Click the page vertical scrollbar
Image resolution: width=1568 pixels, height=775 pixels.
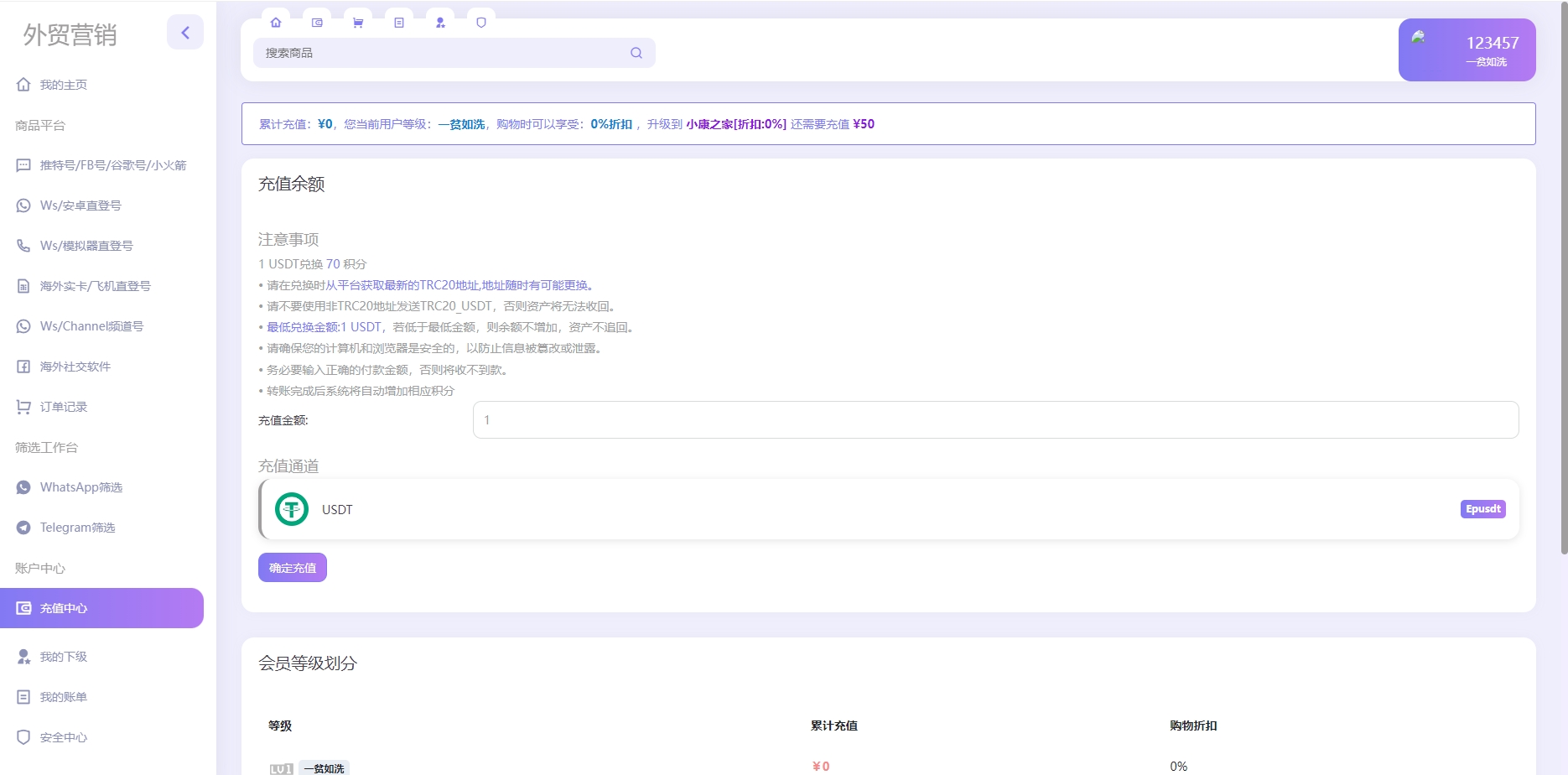tap(1564, 277)
